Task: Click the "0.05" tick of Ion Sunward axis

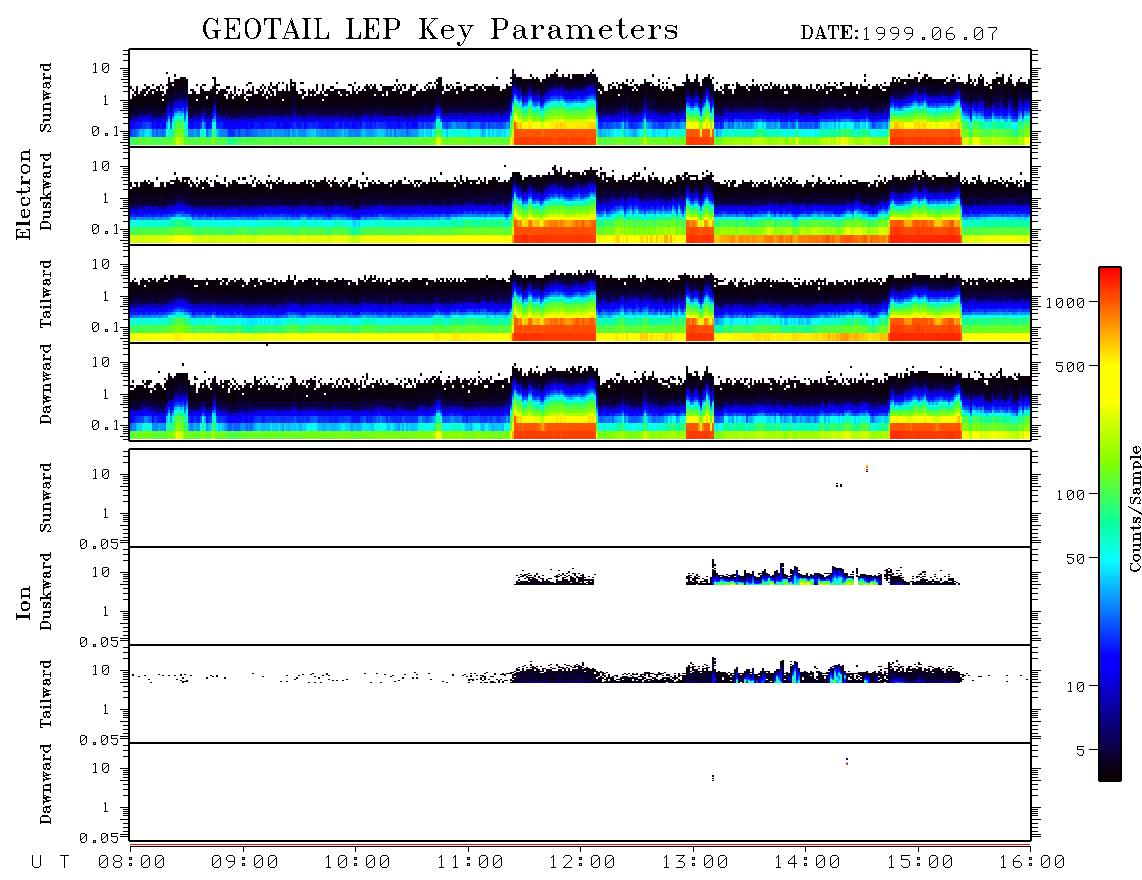Action: (x=98, y=544)
